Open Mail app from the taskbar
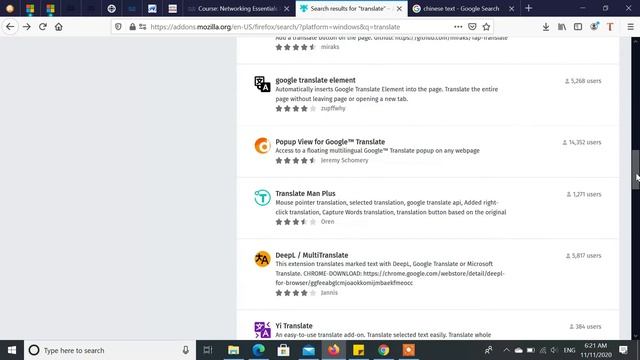This screenshot has width=640, height=360. [309, 350]
